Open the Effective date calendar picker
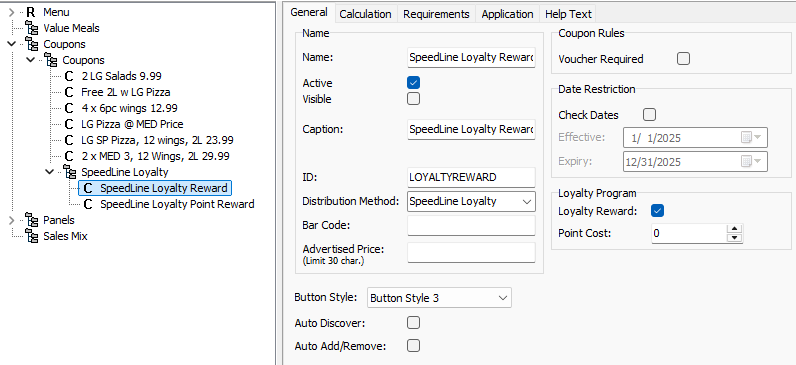 [751, 138]
